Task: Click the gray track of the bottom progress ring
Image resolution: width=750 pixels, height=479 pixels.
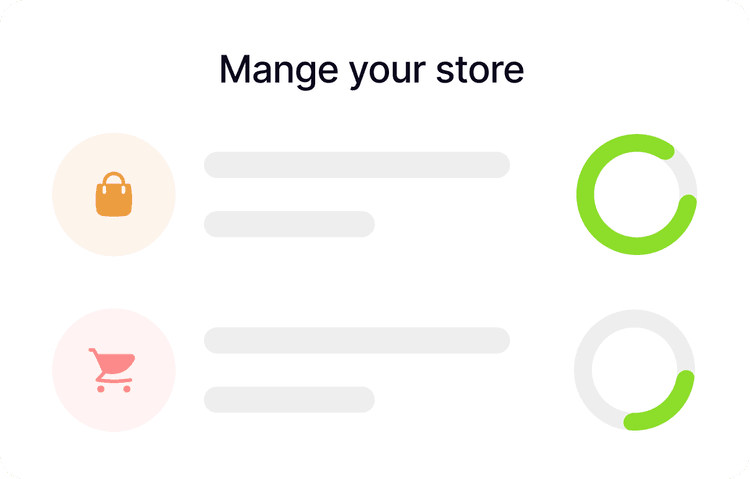Action: click(x=584, y=370)
